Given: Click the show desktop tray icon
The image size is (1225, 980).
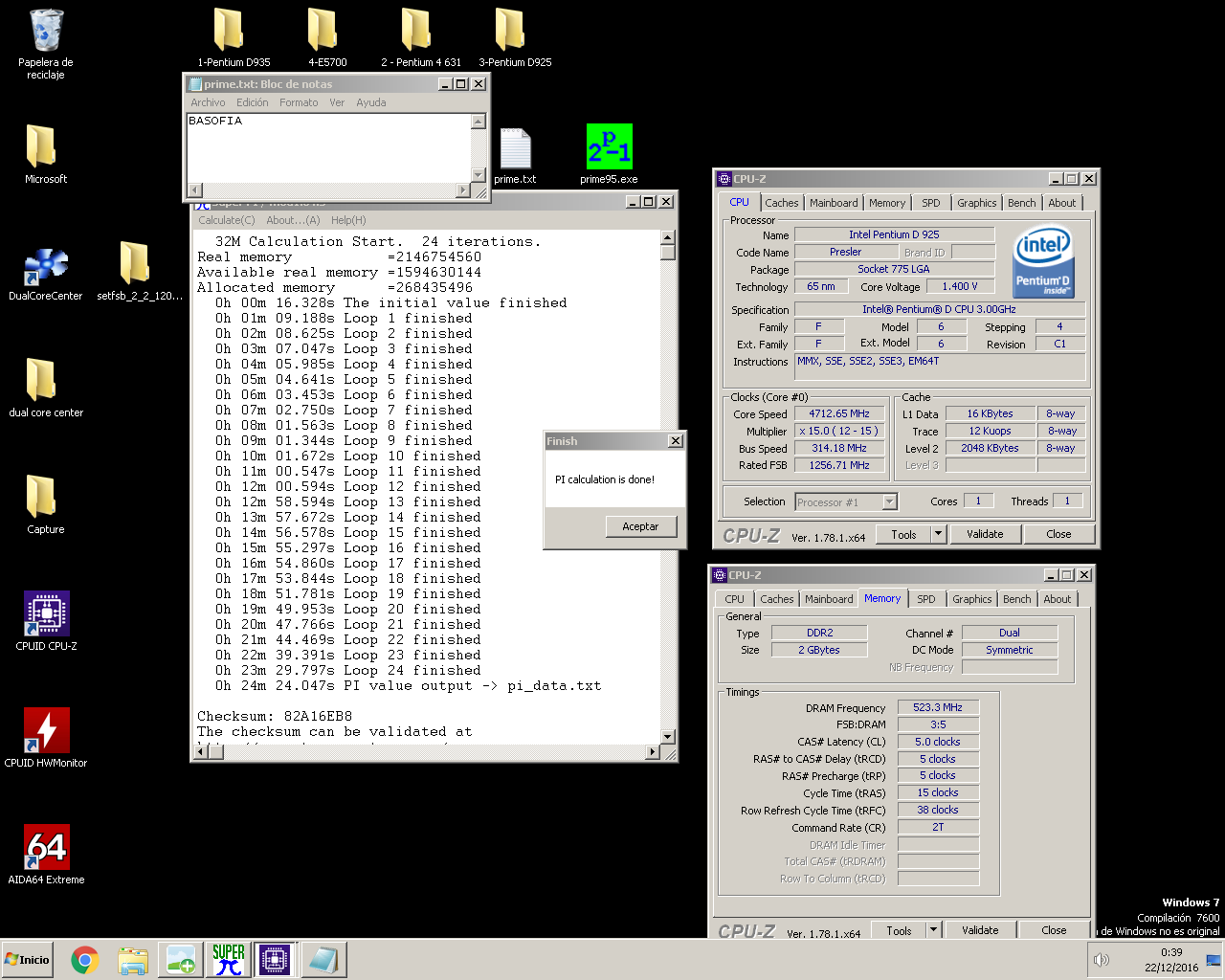Looking at the screenshot, I should pyautogui.click(x=1214, y=960).
